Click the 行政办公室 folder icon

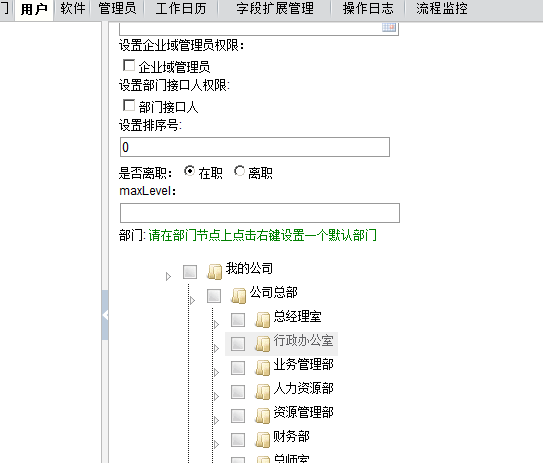262,344
